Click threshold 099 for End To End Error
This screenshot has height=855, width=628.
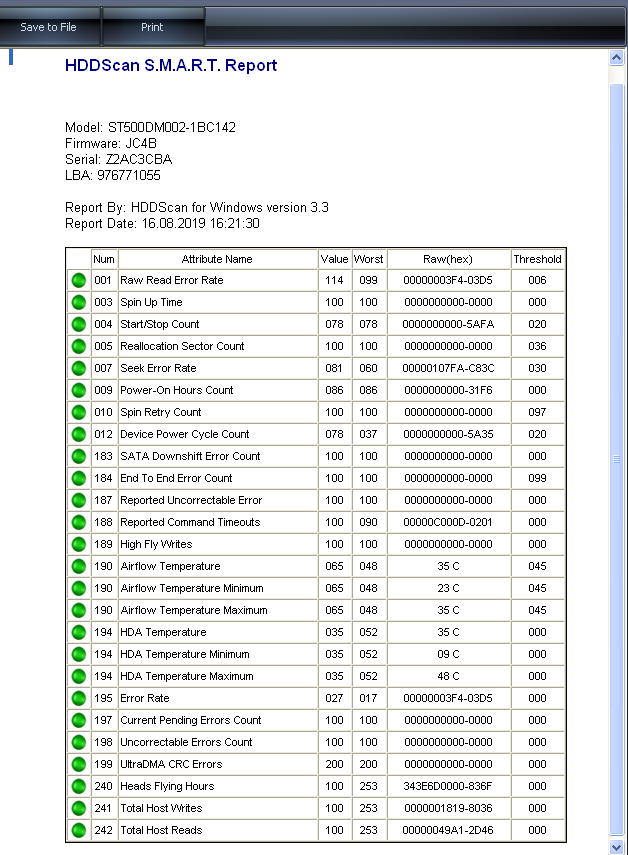(538, 478)
